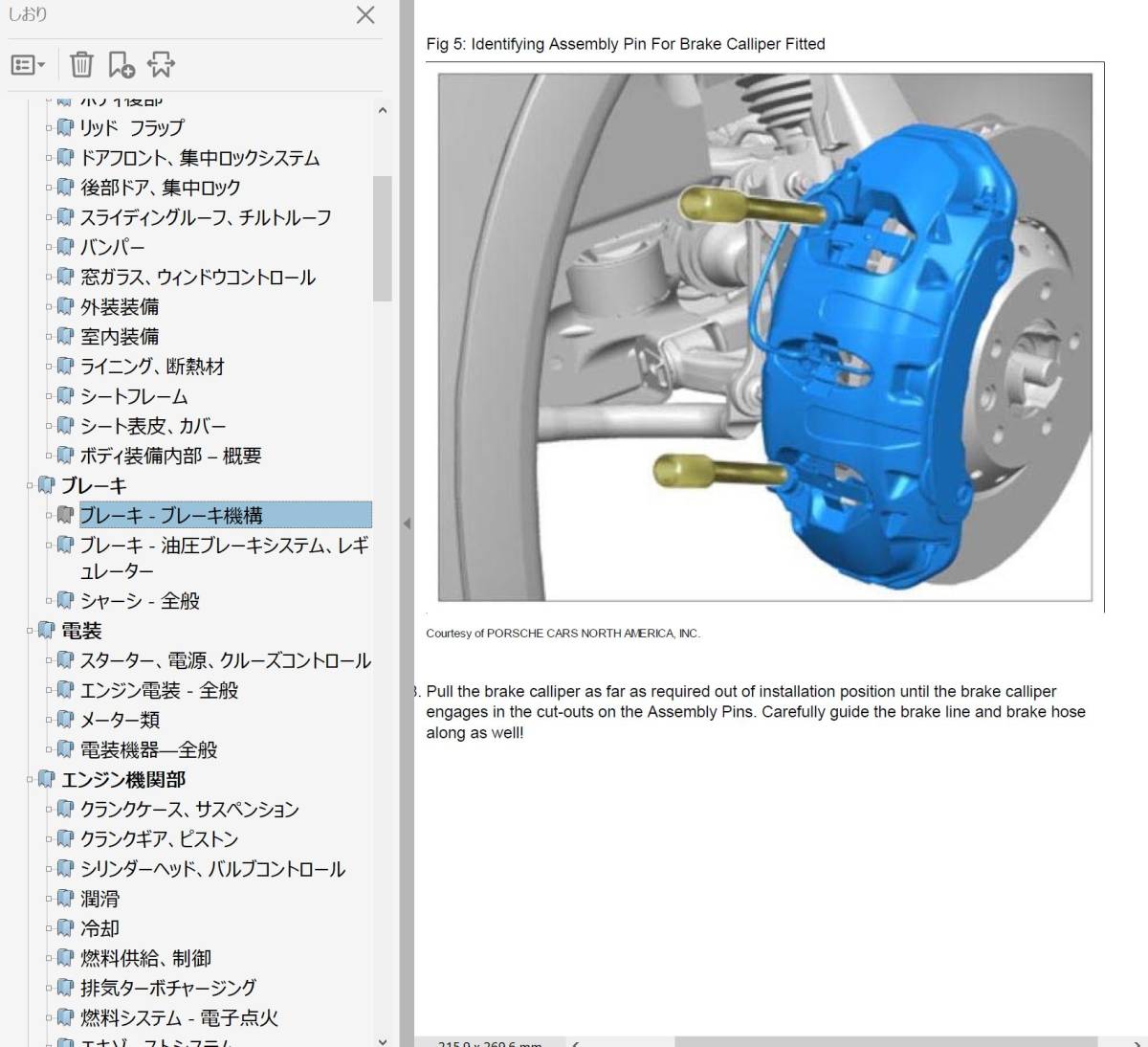This screenshot has width=1148, height=1047.
Task: Collapse the ブレーキ tree node
Action: coord(30,486)
